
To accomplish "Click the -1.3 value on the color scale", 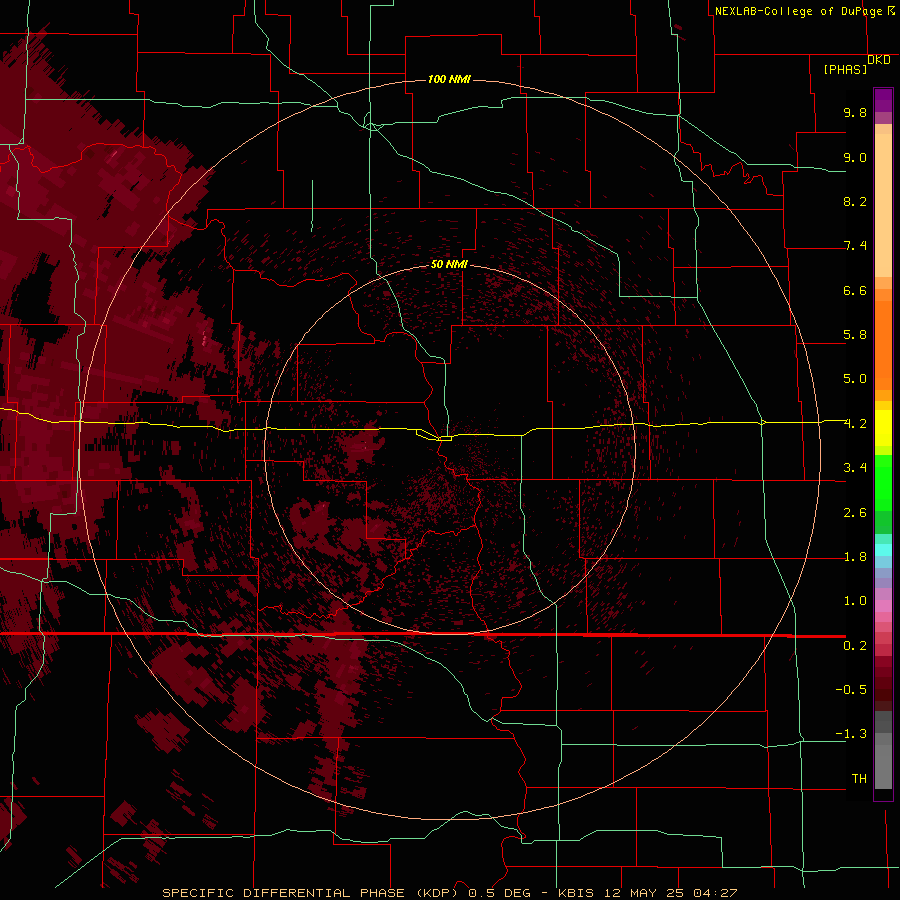I will pos(851,734).
